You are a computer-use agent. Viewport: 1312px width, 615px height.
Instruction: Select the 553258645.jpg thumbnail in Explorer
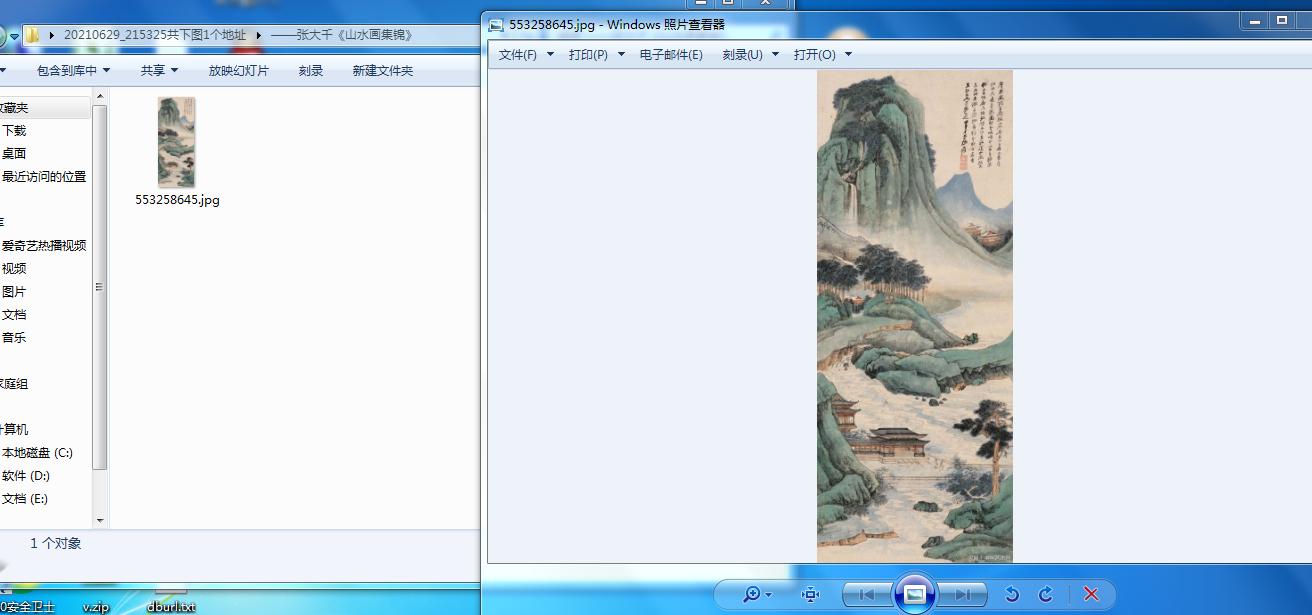click(x=177, y=141)
